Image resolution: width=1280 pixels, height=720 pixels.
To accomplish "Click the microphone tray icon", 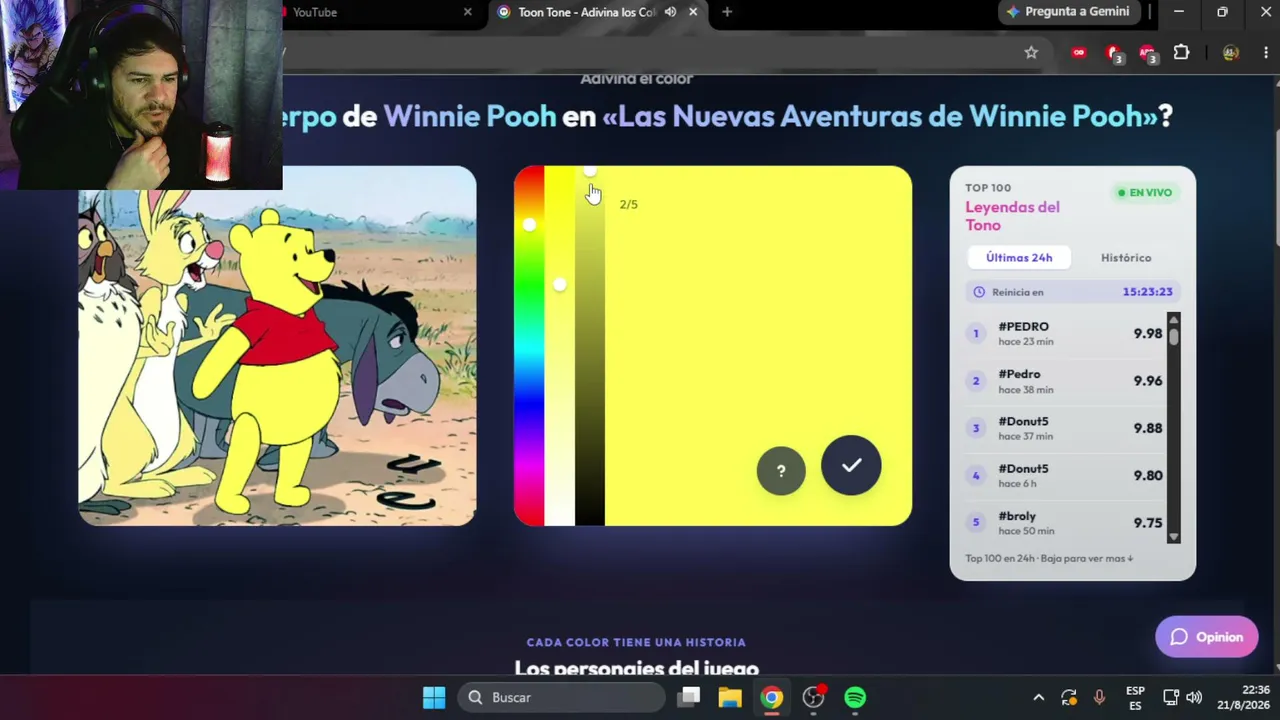I will click(x=1099, y=697).
